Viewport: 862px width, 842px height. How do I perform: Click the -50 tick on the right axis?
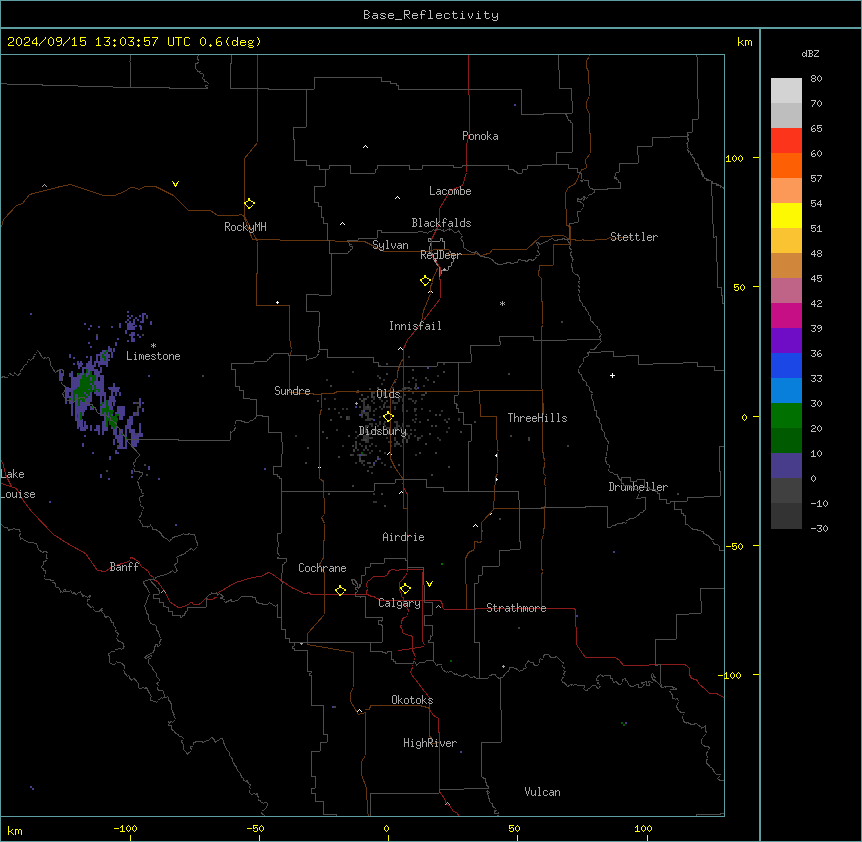(734, 546)
